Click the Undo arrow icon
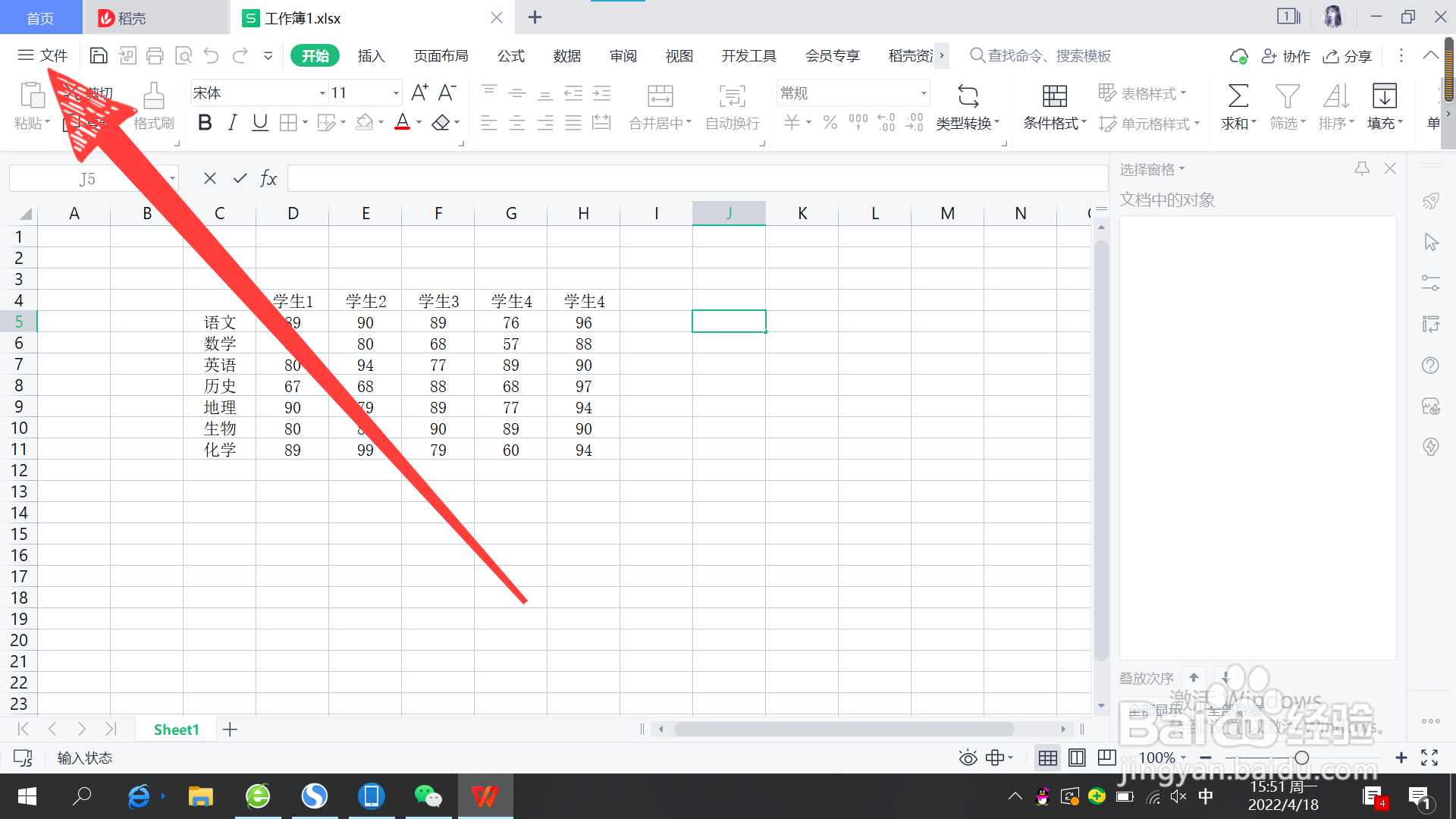1456x819 pixels. coord(212,55)
